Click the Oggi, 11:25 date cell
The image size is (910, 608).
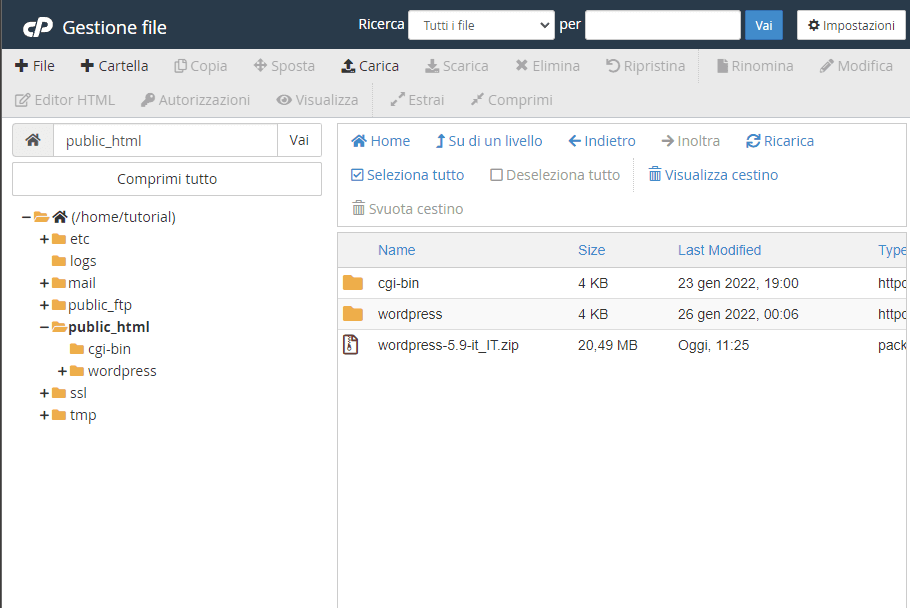[713, 345]
